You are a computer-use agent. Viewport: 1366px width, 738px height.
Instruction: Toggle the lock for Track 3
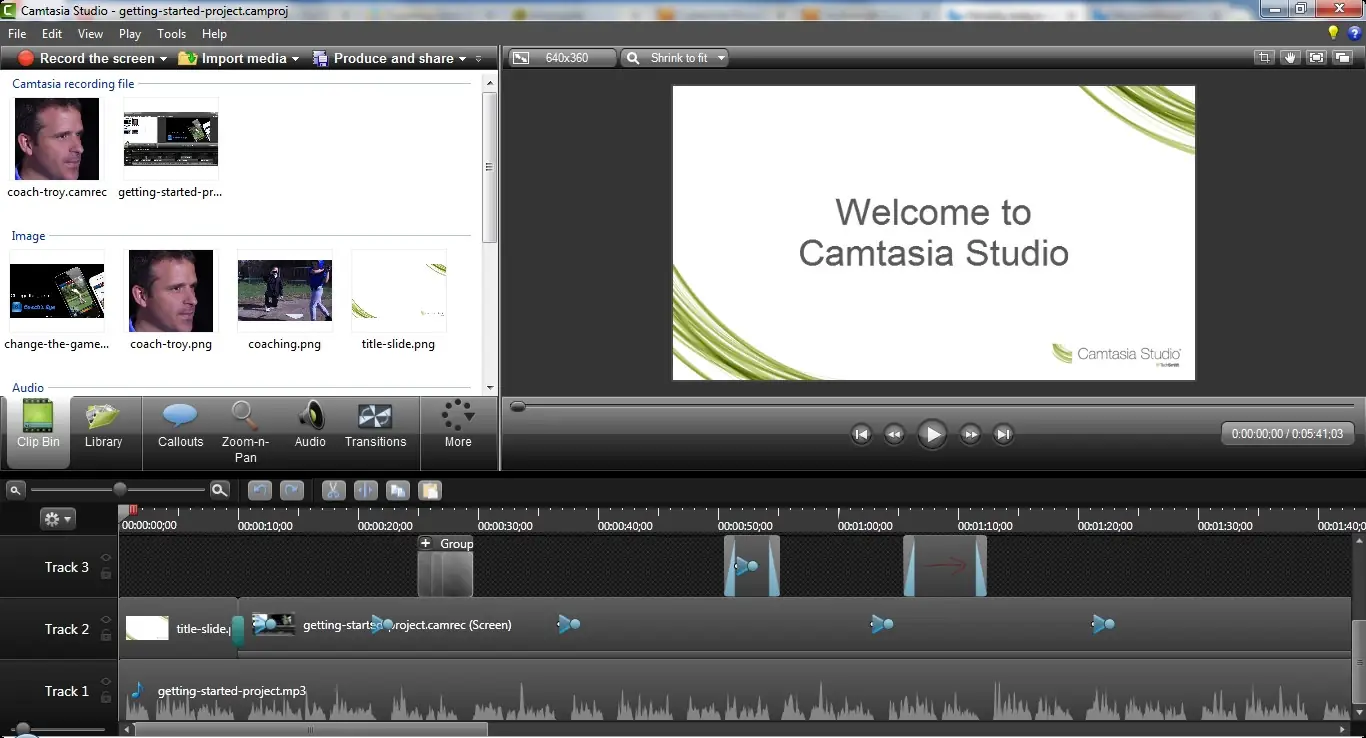pyautogui.click(x=105, y=573)
